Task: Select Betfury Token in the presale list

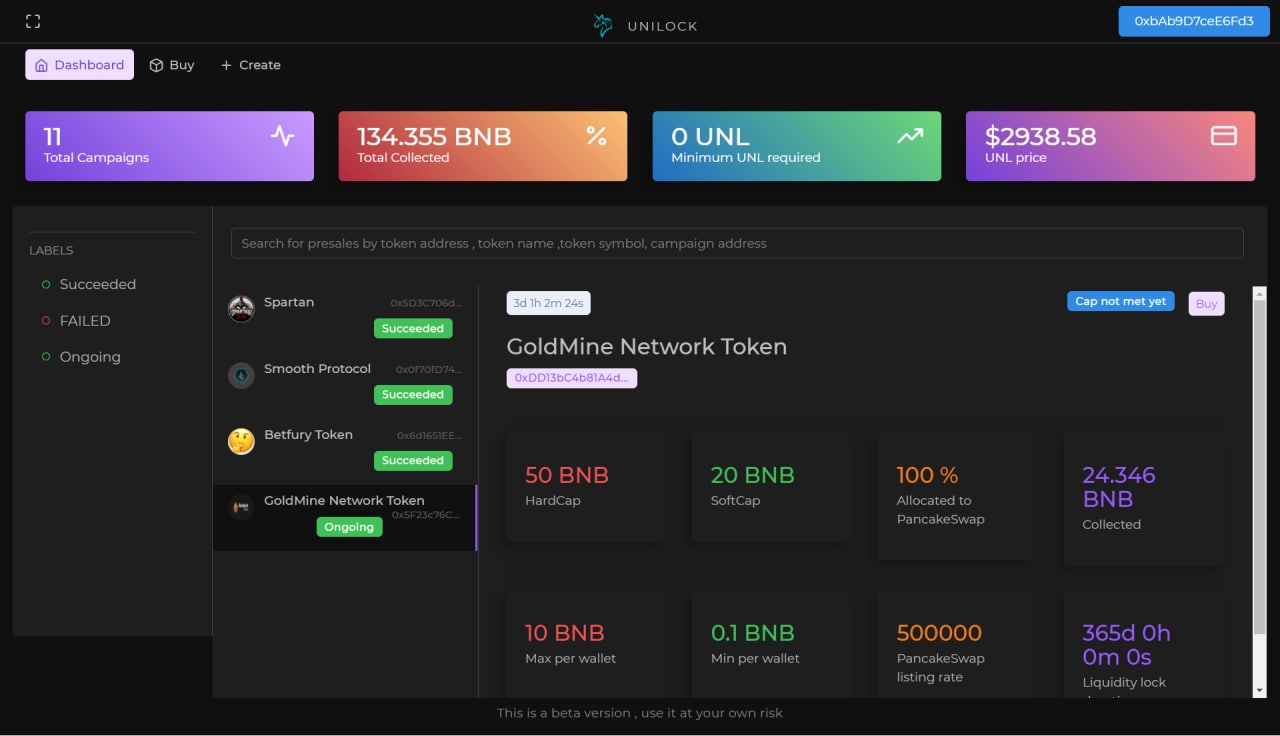Action: coord(345,451)
